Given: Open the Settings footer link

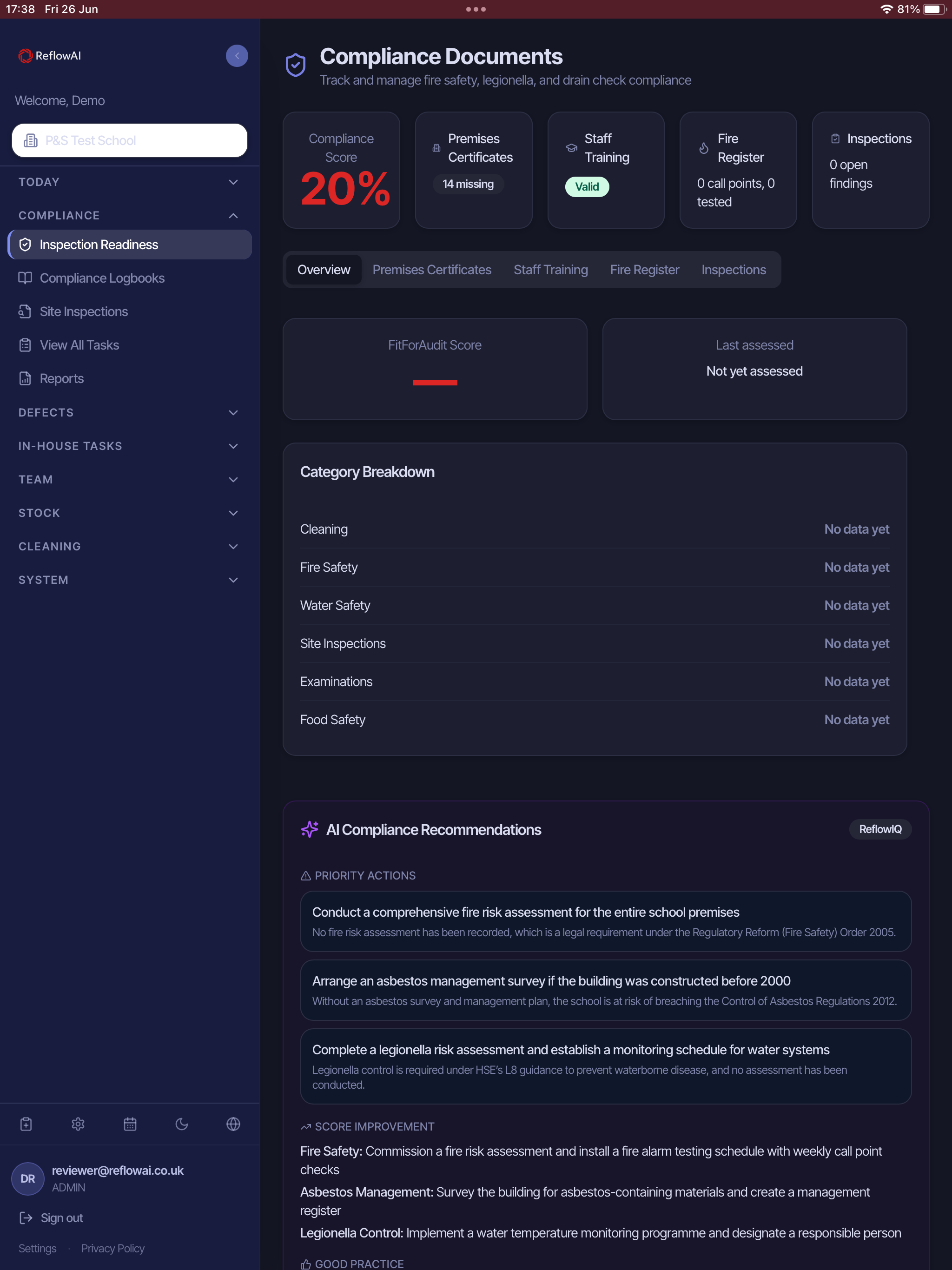Looking at the screenshot, I should click(37, 1248).
